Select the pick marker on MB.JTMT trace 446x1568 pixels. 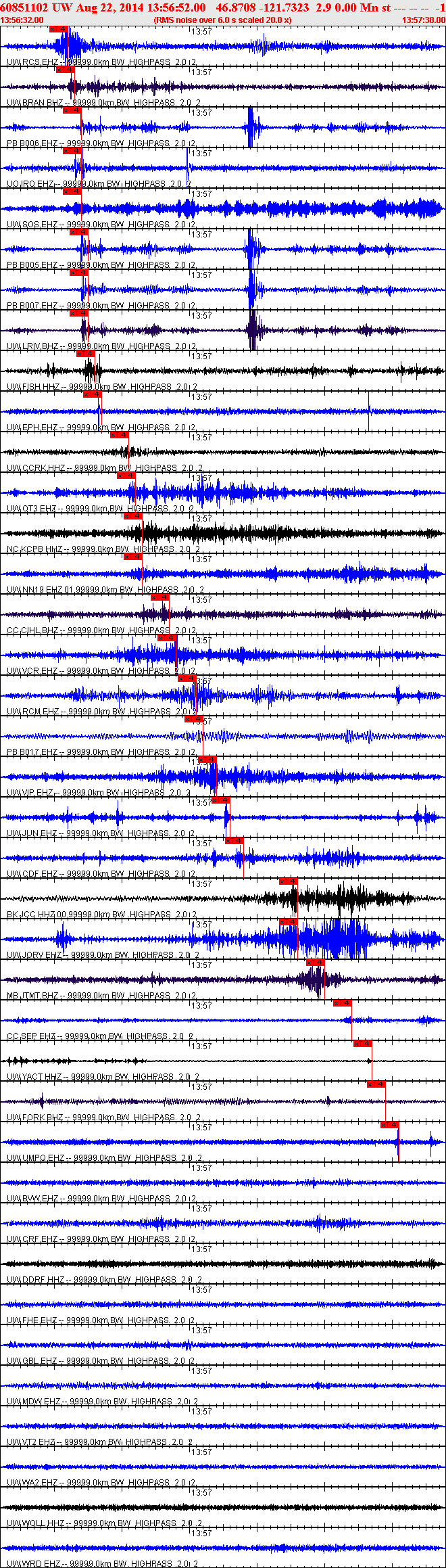click(316, 963)
